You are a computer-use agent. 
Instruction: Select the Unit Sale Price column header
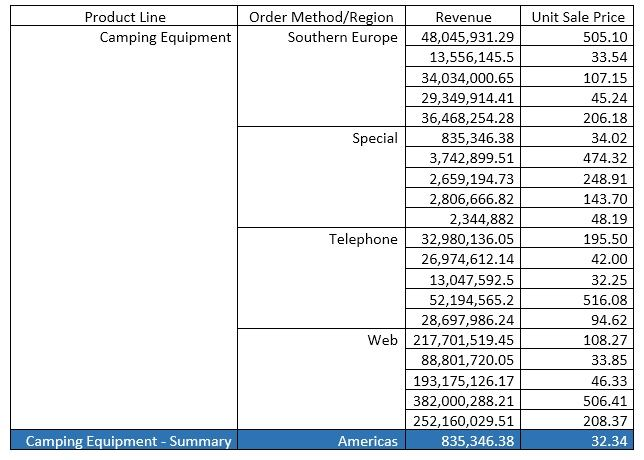click(579, 17)
